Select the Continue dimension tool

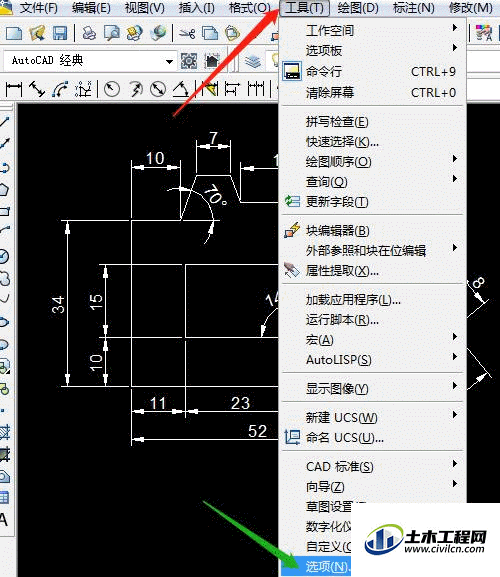[256, 89]
